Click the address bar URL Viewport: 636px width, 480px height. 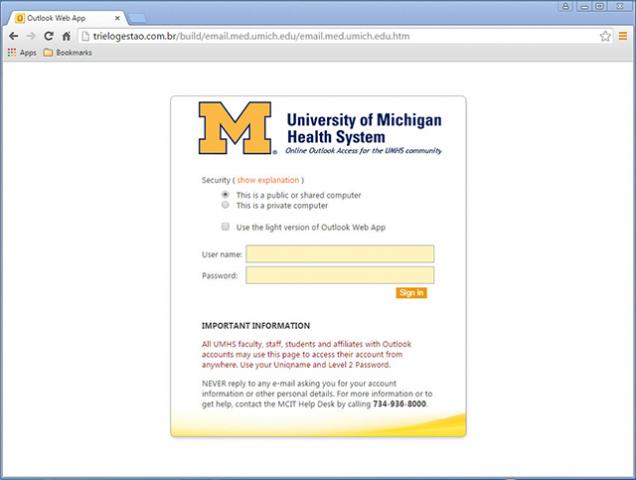pos(251,36)
